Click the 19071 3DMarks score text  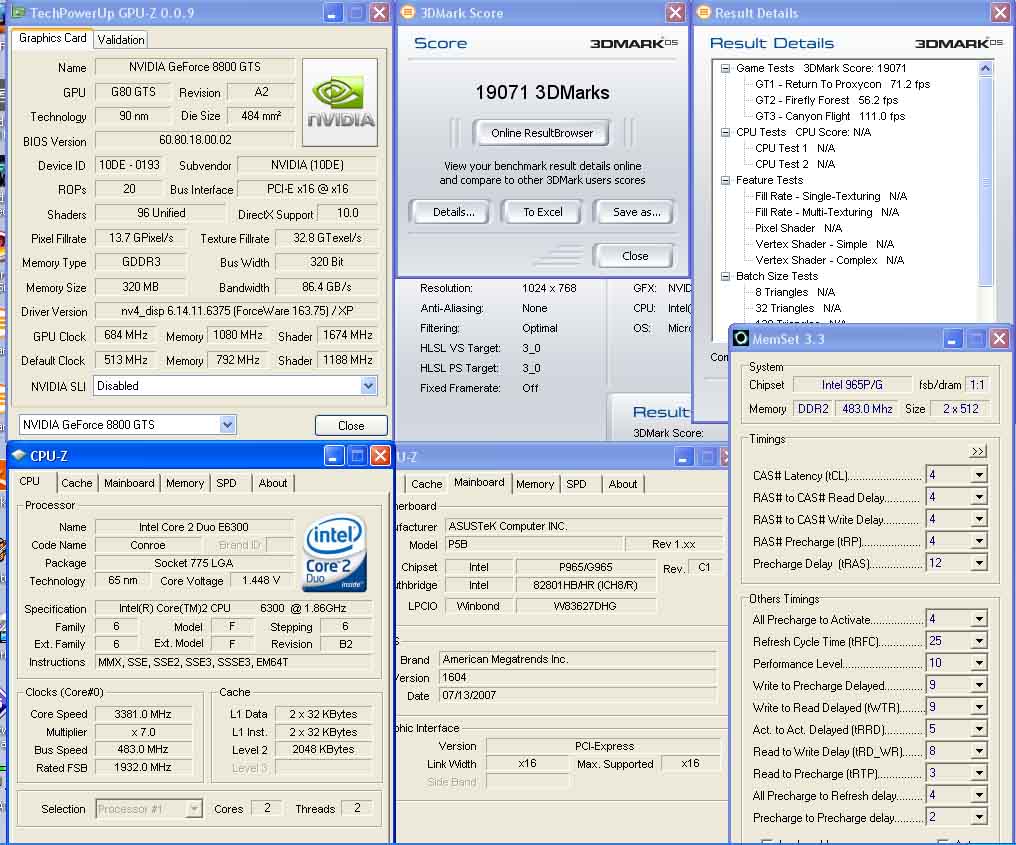click(x=542, y=93)
